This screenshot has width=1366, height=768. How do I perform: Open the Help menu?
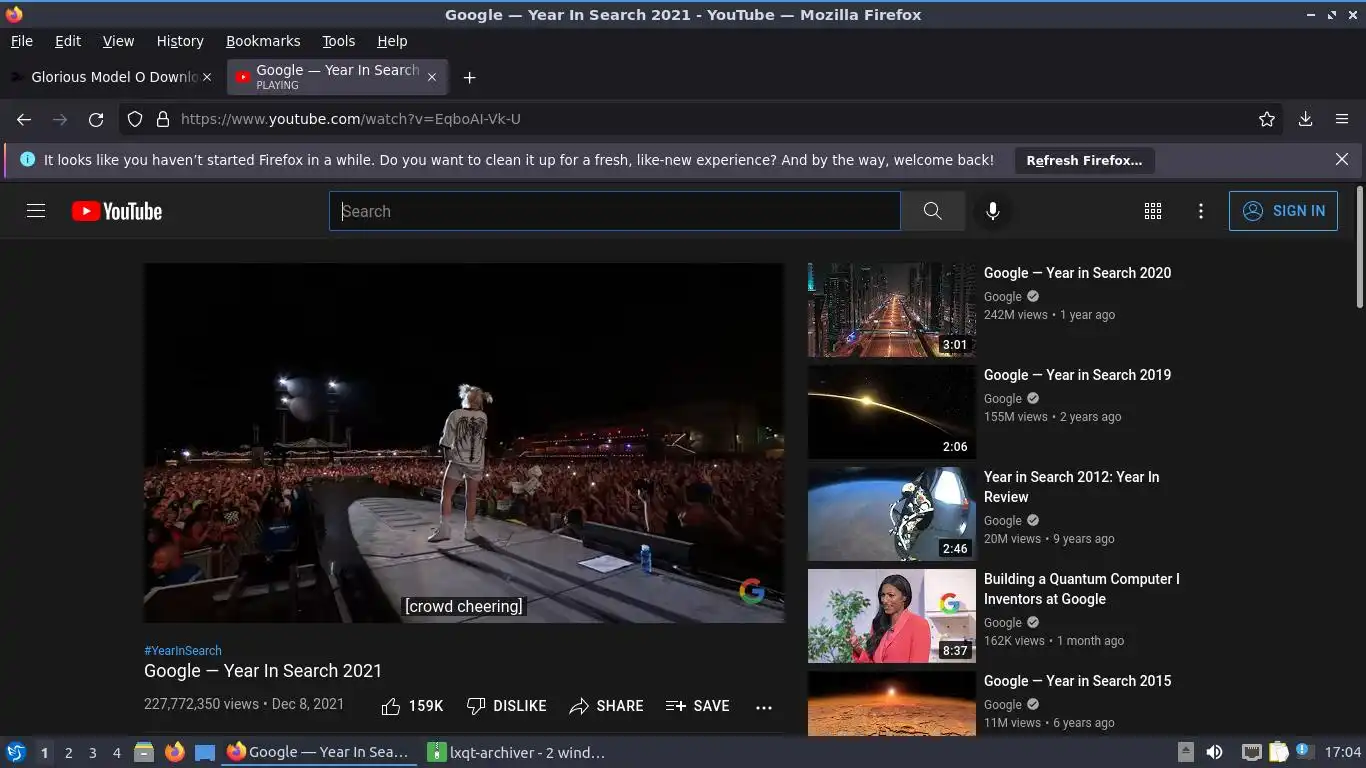[x=392, y=41]
